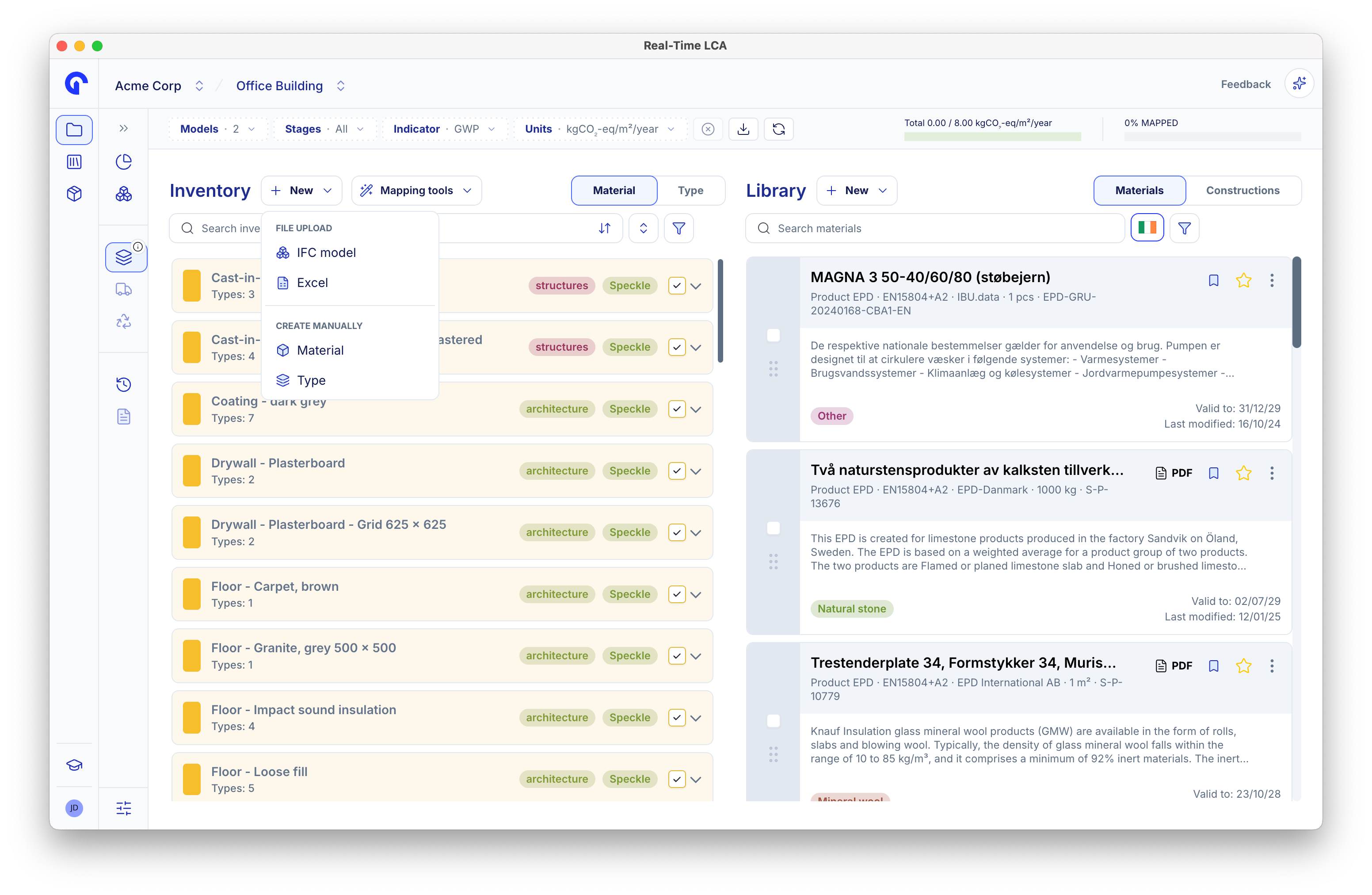The width and height of the screenshot is (1372, 895).
Task: Open the transport truck icon
Action: coord(123,289)
